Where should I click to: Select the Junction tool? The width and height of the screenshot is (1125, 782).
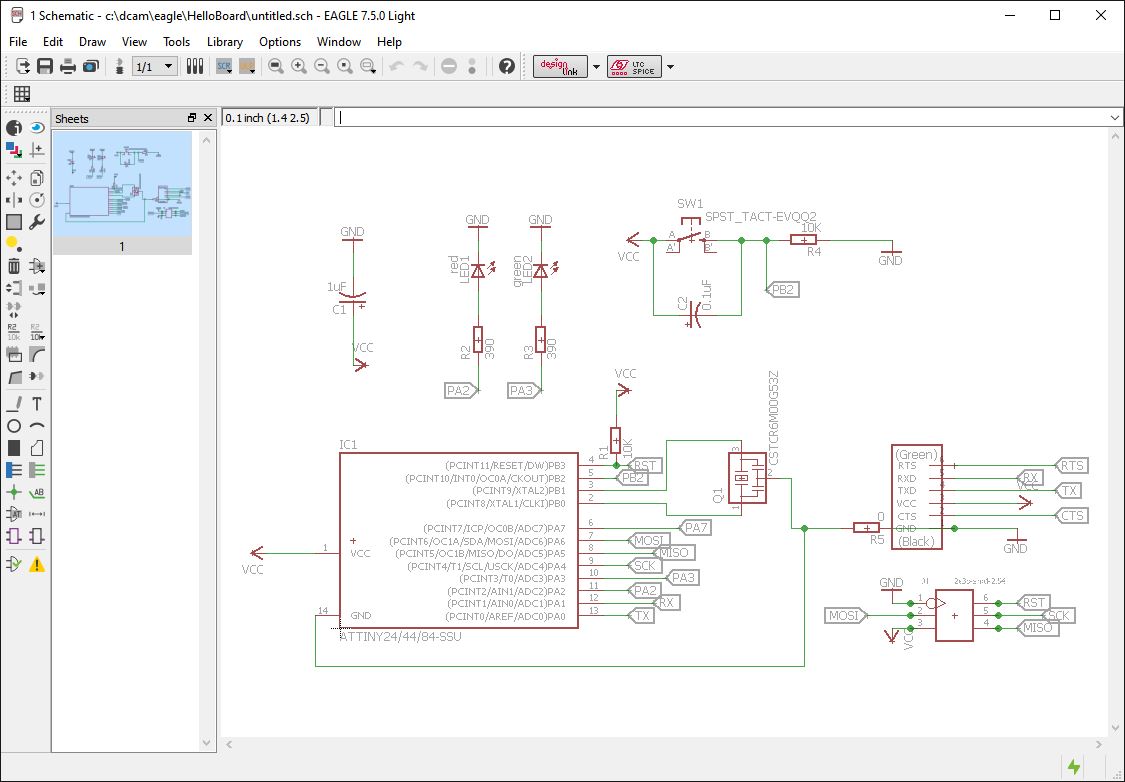pyautogui.click(x=14, y=492)
